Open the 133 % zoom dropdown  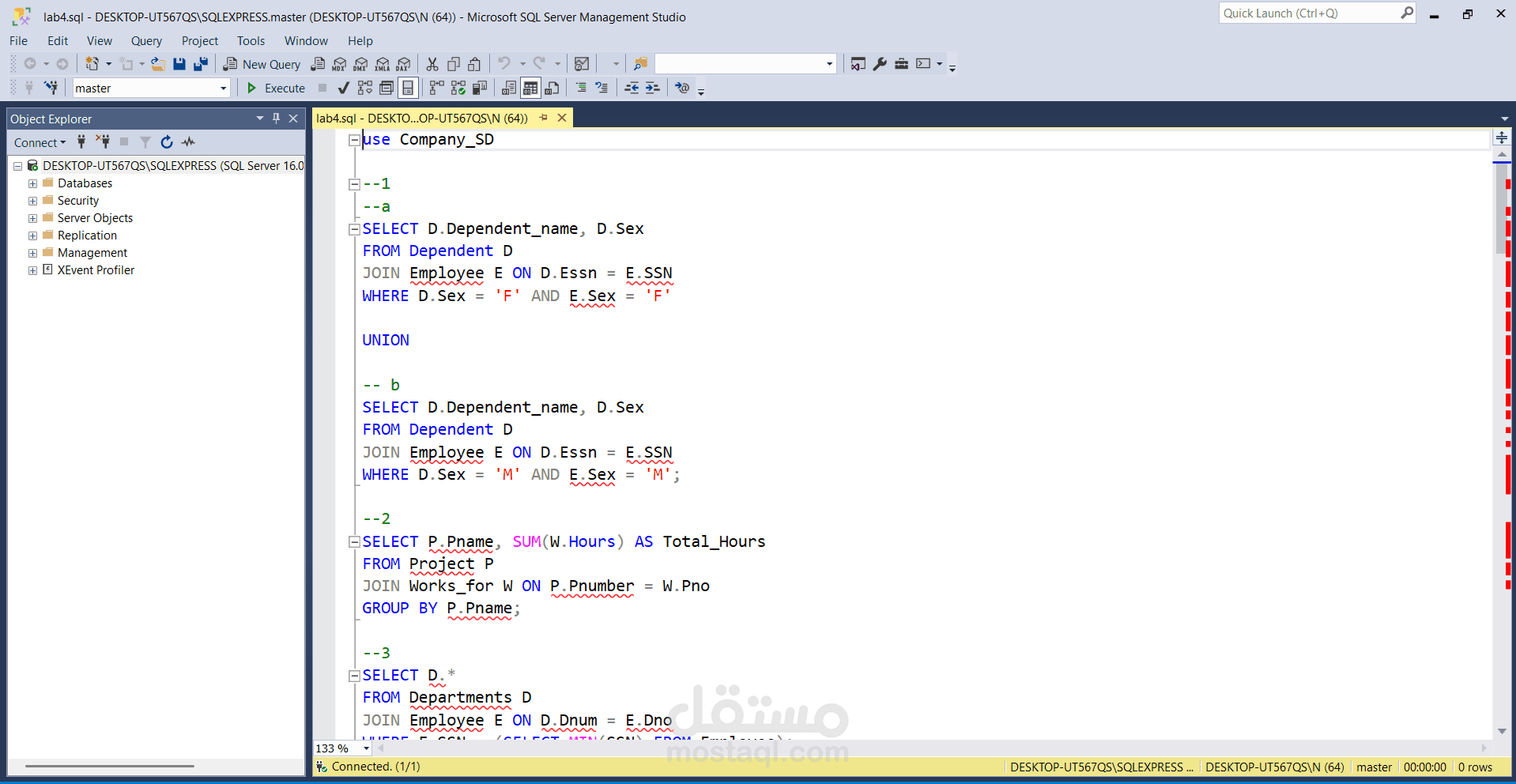366,748
